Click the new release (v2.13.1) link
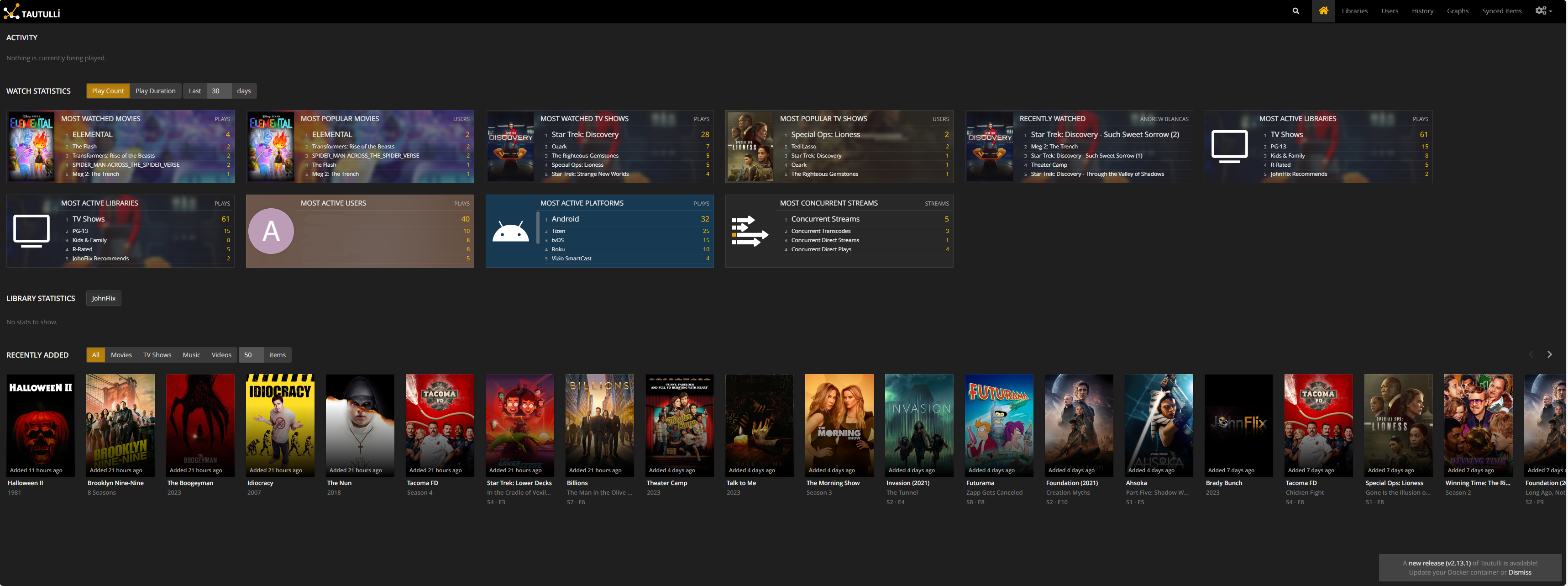Screen dimensions: 1568x586 (1439, 564)
